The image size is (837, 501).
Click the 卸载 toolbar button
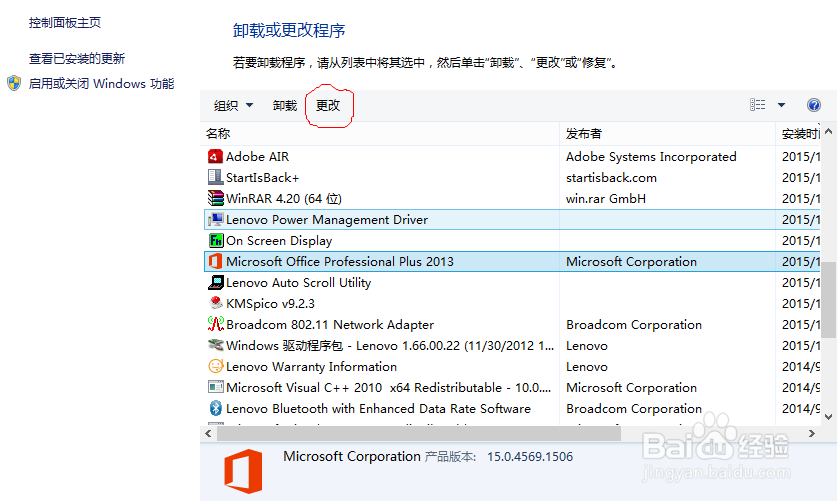pyautogui.click(x=285, y=105)
